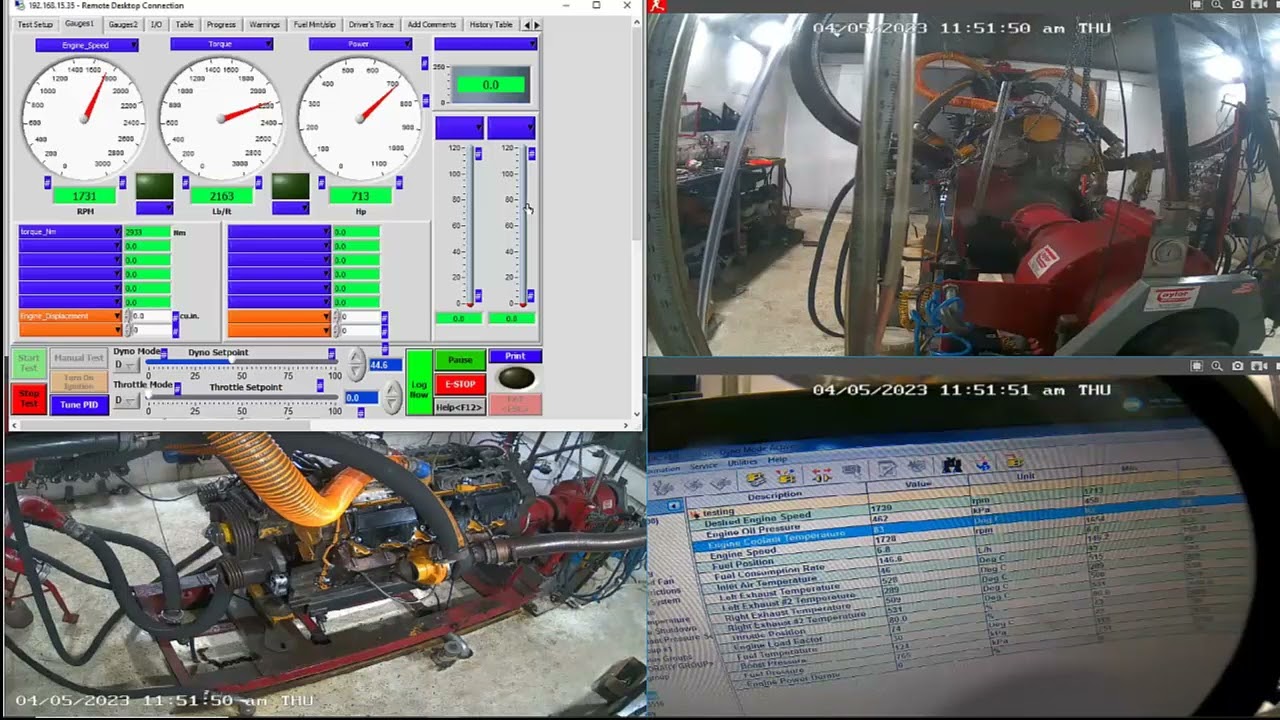The image size is (1280, 720).
Task: Click magnifier icon on laptop-screen camera feed
Action: [x=1217, y=366]
